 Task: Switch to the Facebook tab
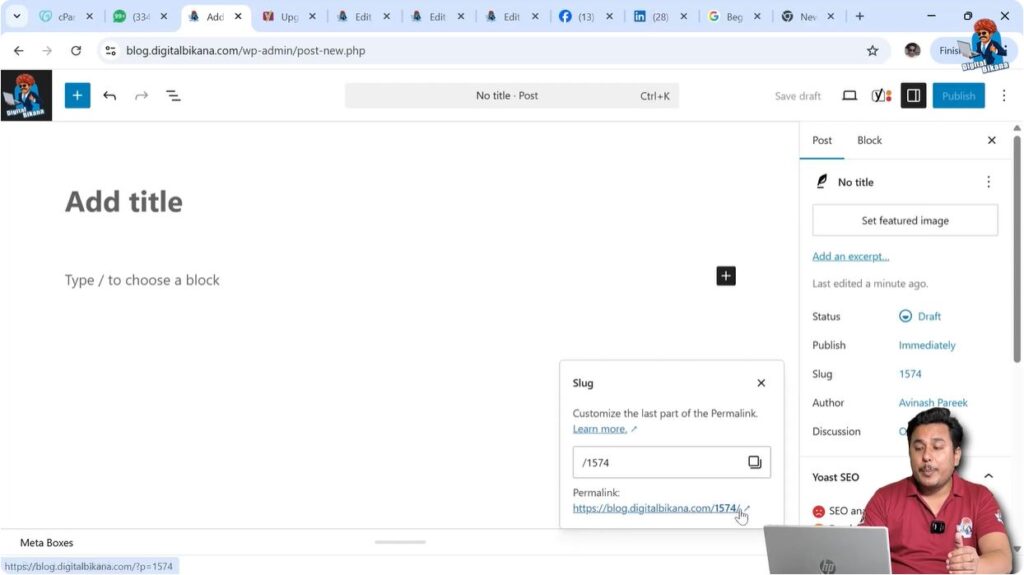(587, 16)
